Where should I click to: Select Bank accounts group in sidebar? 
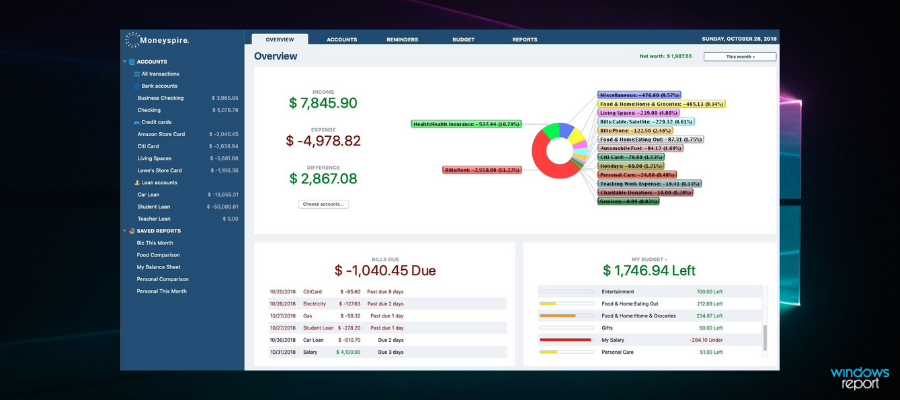[160, 86]
